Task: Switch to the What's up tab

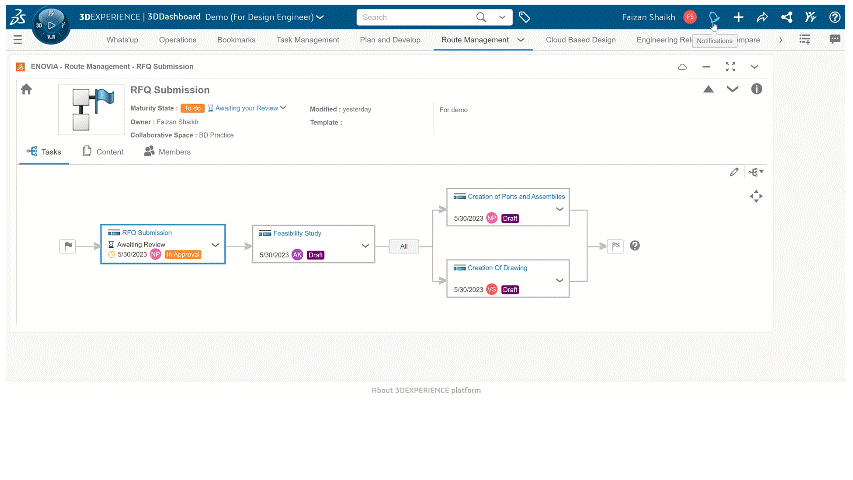Action: click(x=122, y=40)
